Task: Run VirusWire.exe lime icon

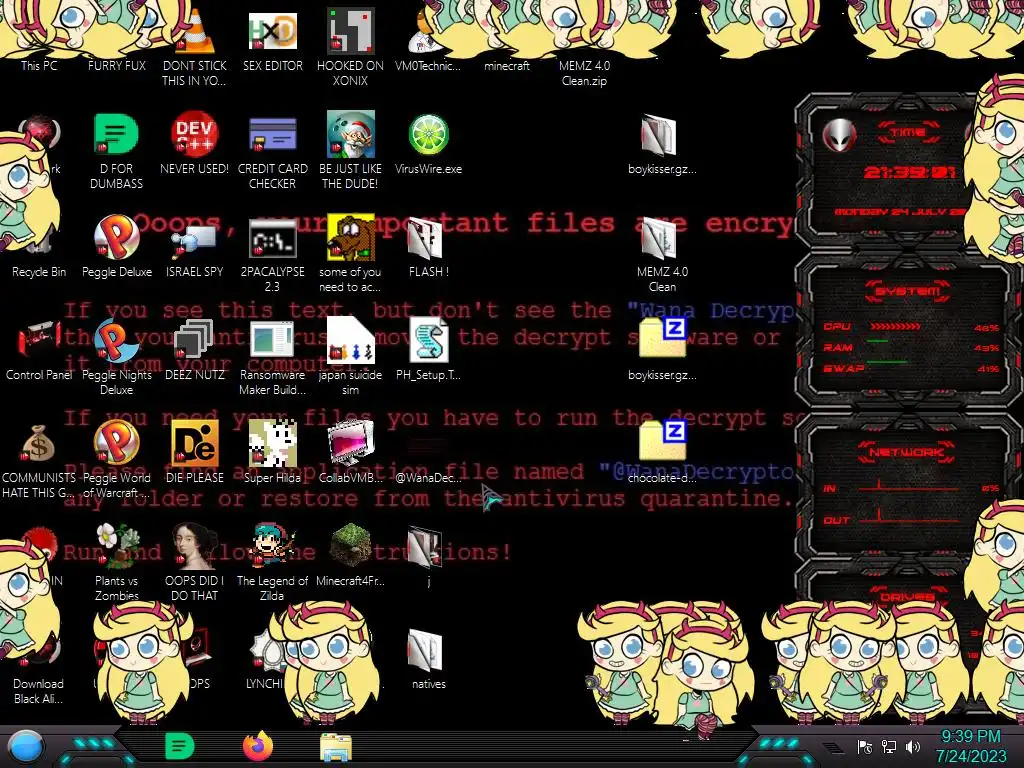Action: (x=428, y=134)
